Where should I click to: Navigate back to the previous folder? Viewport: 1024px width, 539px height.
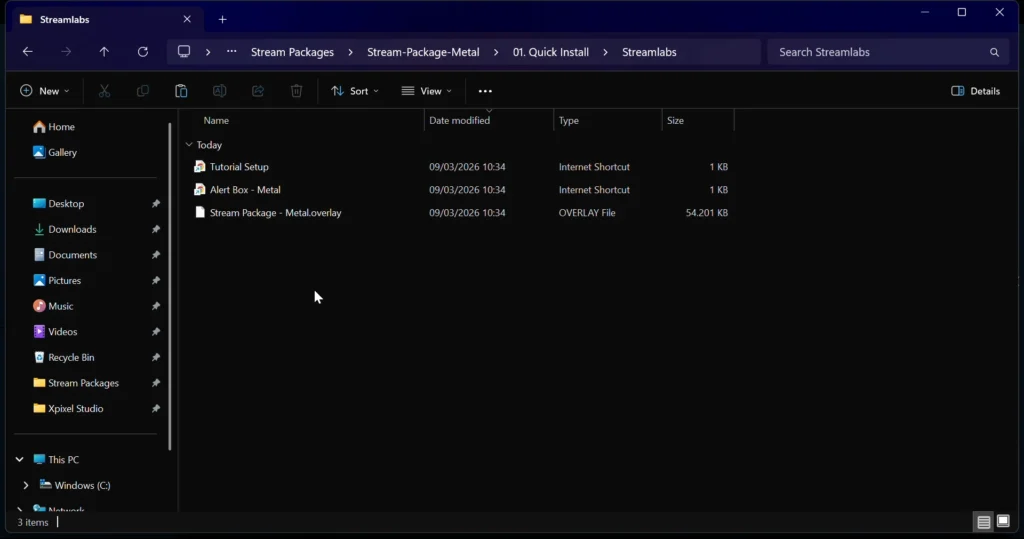pos(27,52)
